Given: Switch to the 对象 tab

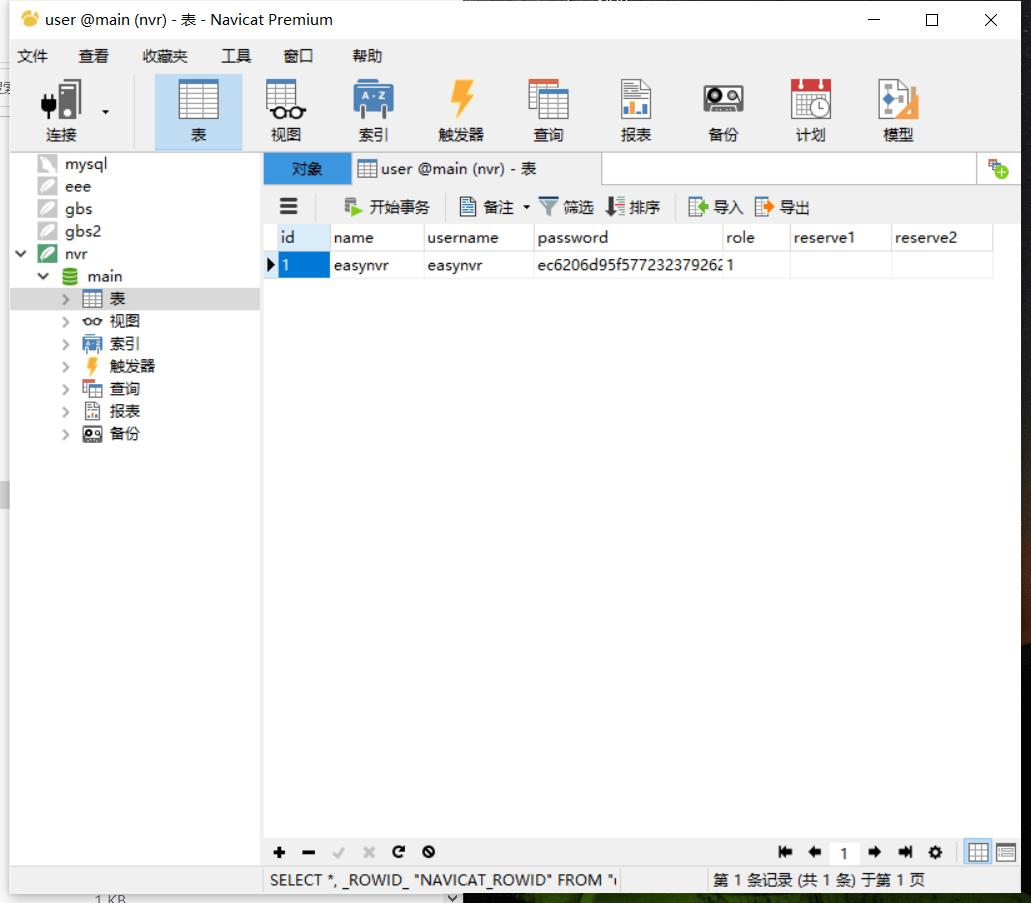Looking at the screenshot, I should (307, 169).
